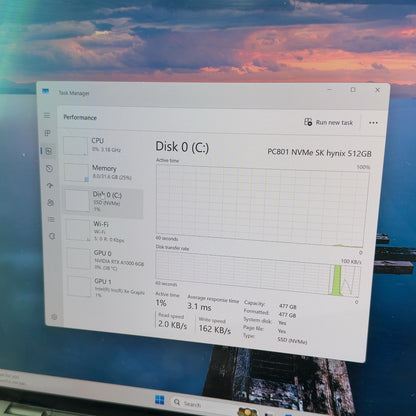Open the three-dots more options menu
Viewport: 416px width, 416px height.
pyautogui.click(x=373, y=123)
